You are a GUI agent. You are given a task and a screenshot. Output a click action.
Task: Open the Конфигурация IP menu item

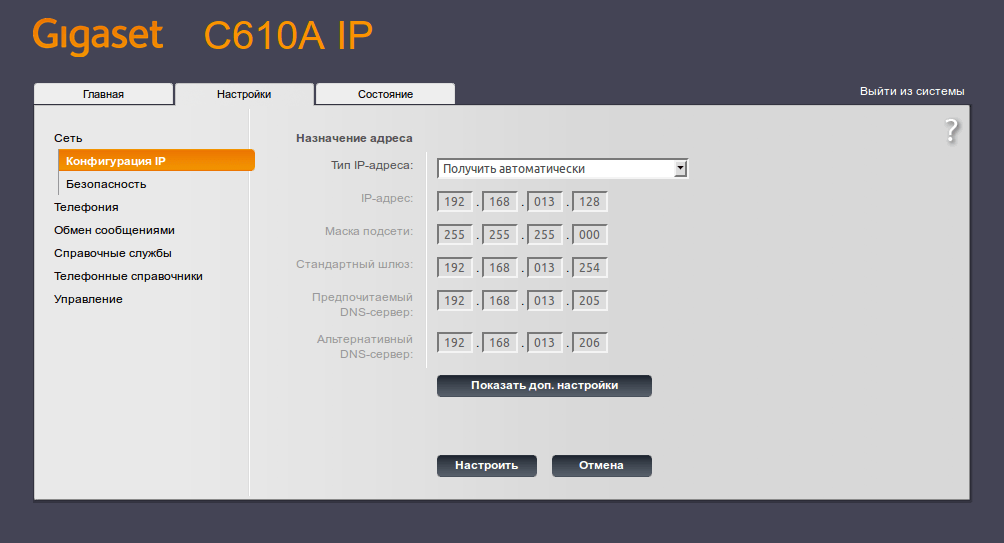coord(156,161)
